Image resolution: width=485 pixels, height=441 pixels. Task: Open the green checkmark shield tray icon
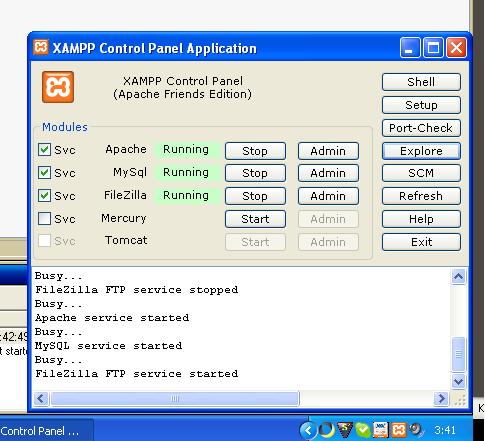(x=363, y=430)
